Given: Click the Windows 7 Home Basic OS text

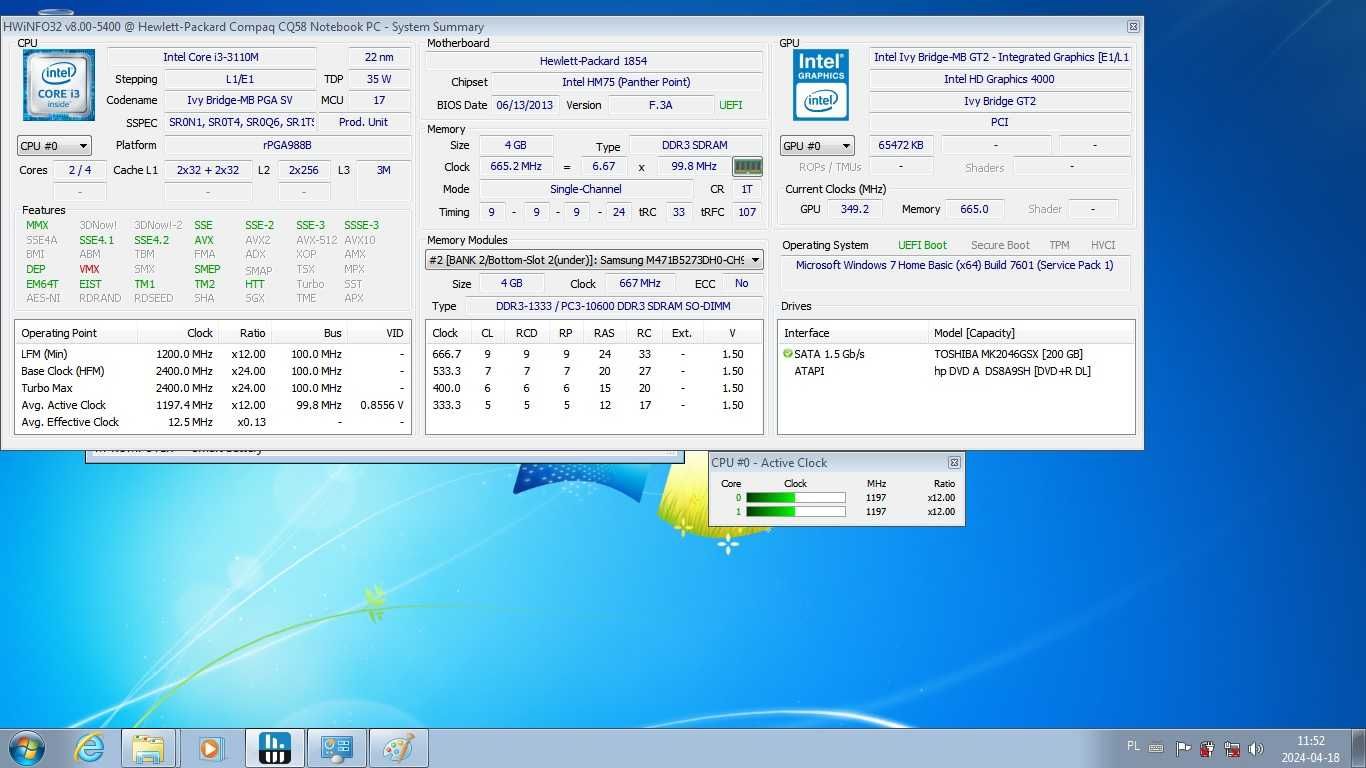Looking at the screenshot, I should pos(954,265).
